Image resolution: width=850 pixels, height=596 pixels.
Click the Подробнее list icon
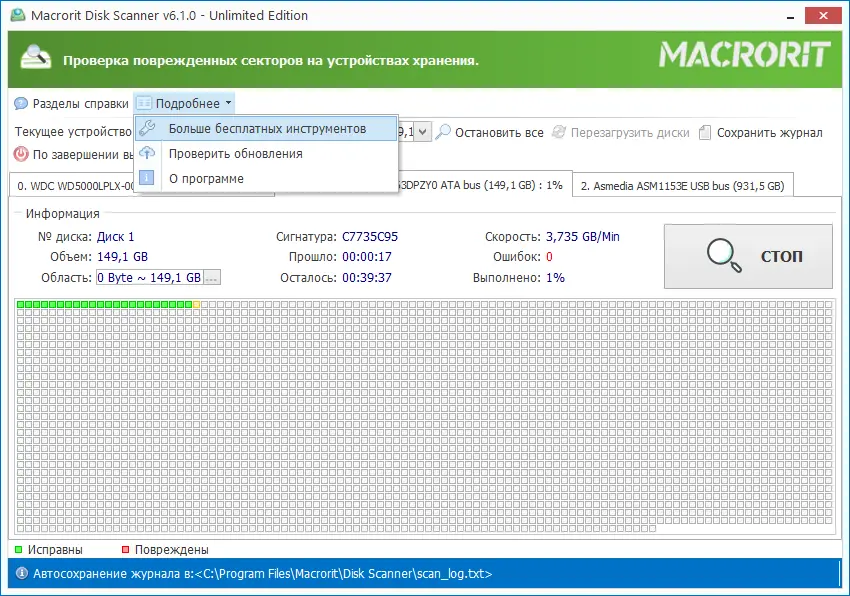tap(144, 103)
